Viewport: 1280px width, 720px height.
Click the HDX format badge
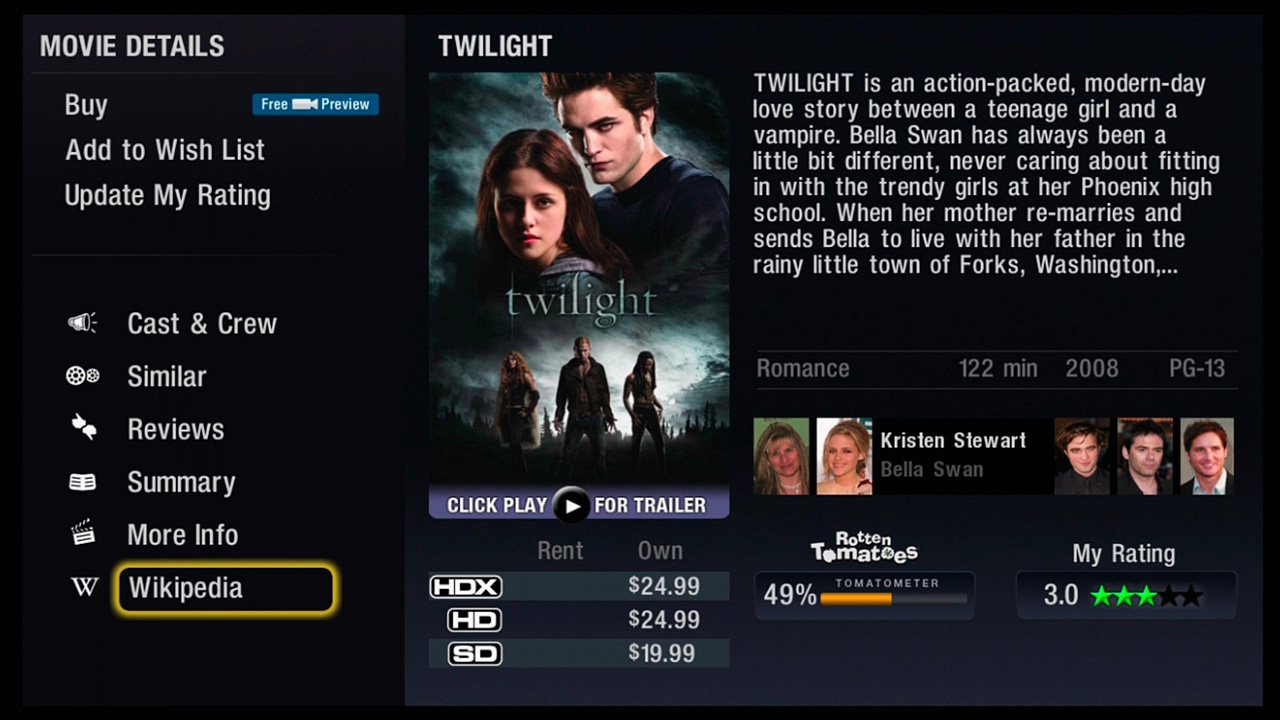[466, 587]
